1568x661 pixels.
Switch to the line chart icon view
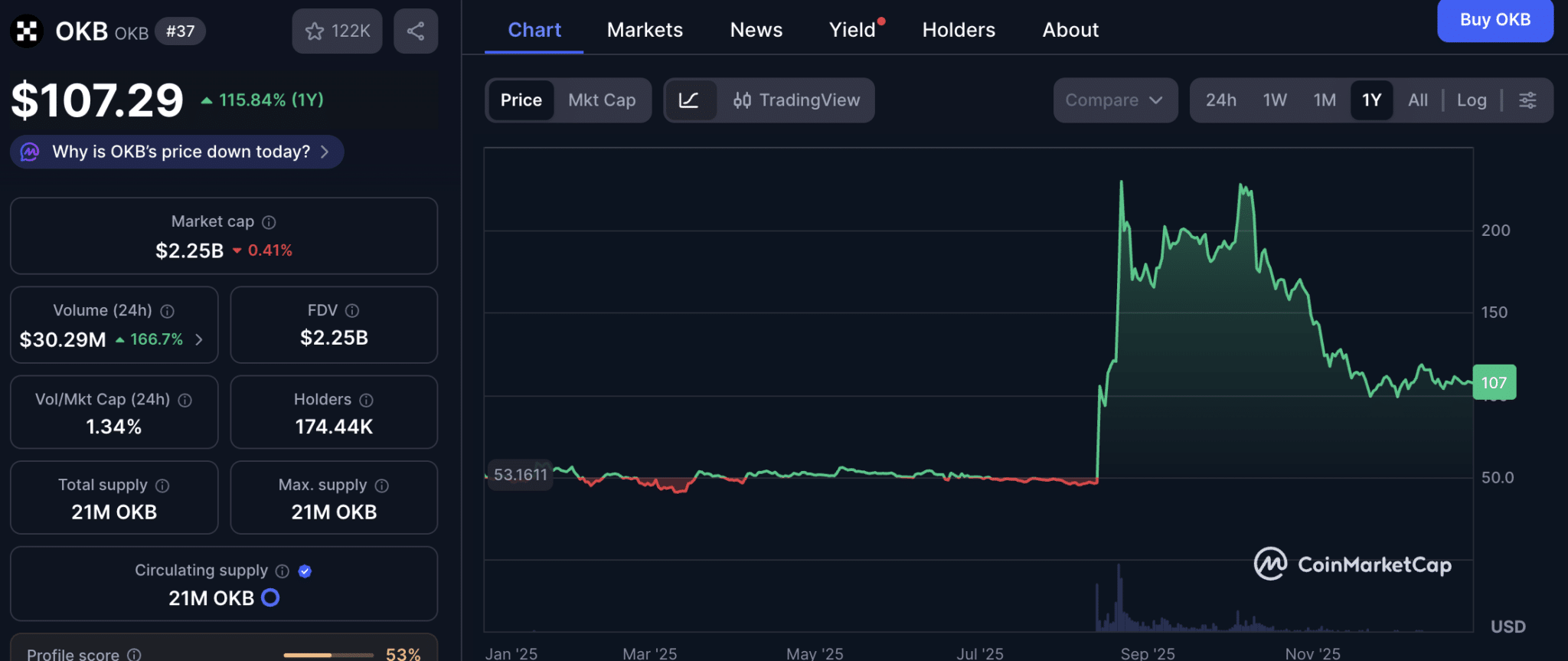(689, 100)
